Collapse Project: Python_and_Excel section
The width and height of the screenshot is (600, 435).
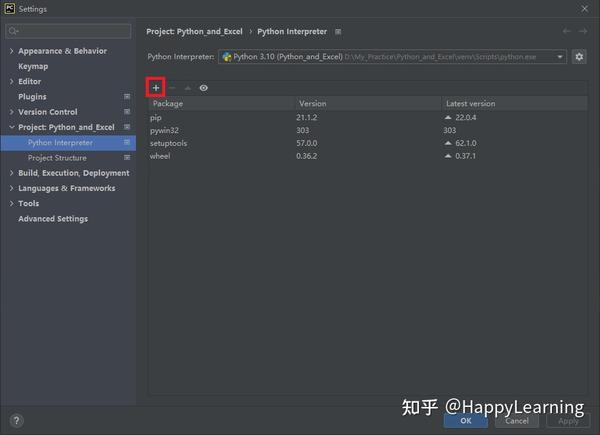(x=11, y=127)
